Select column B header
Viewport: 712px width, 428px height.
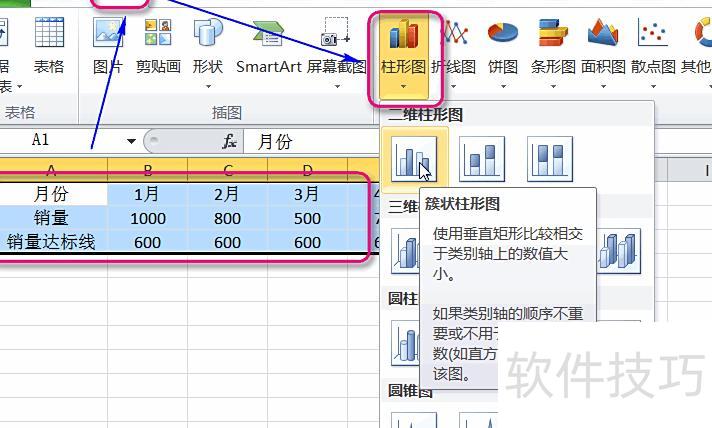148,170
